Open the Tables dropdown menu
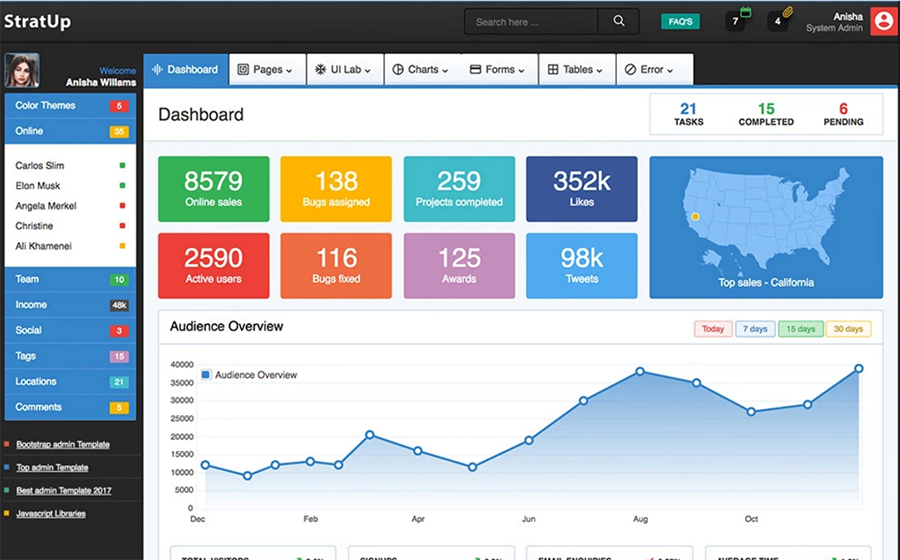 click(x=576, y=70)
